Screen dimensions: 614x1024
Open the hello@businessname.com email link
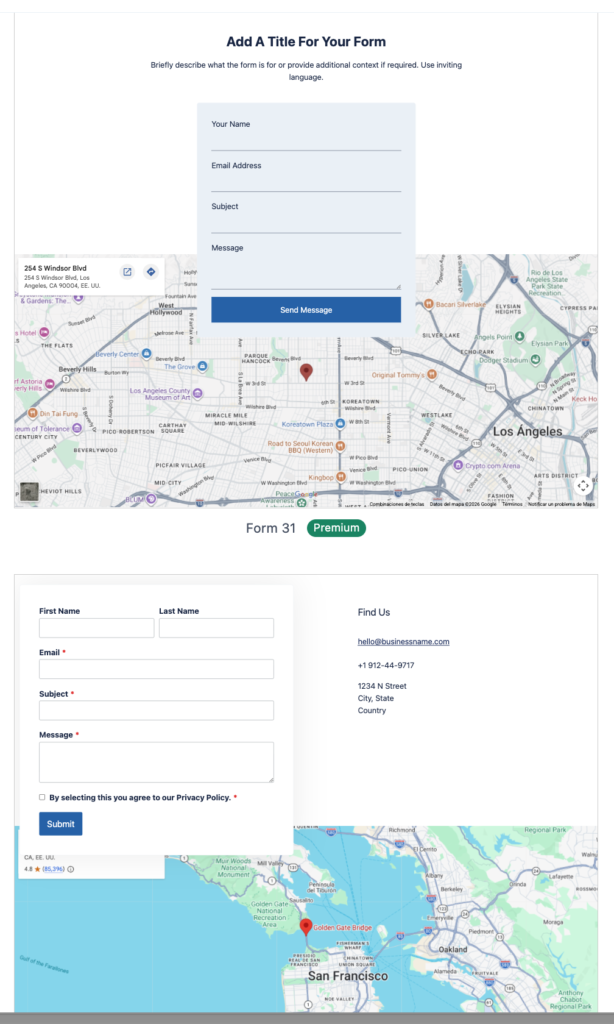[403, 641]
